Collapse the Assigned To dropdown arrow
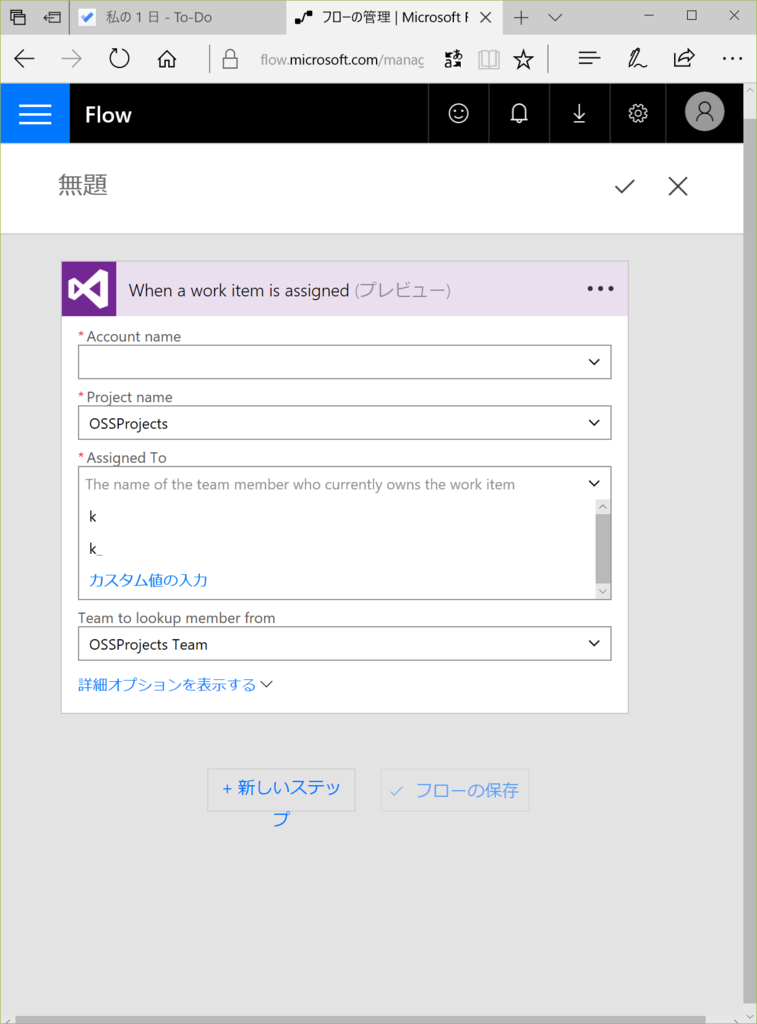 coord(594,483)
